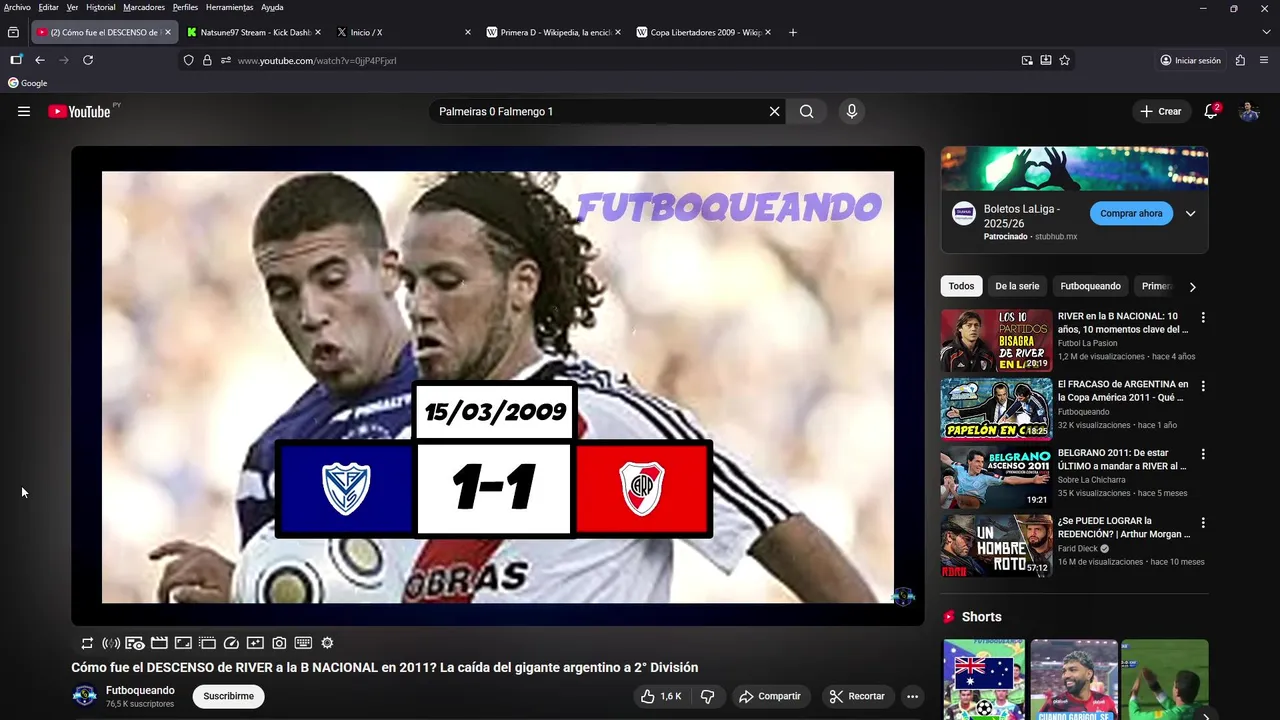Click the video player frame
This screenshot has height=720, width=1280.
click(x=498, y=387)
